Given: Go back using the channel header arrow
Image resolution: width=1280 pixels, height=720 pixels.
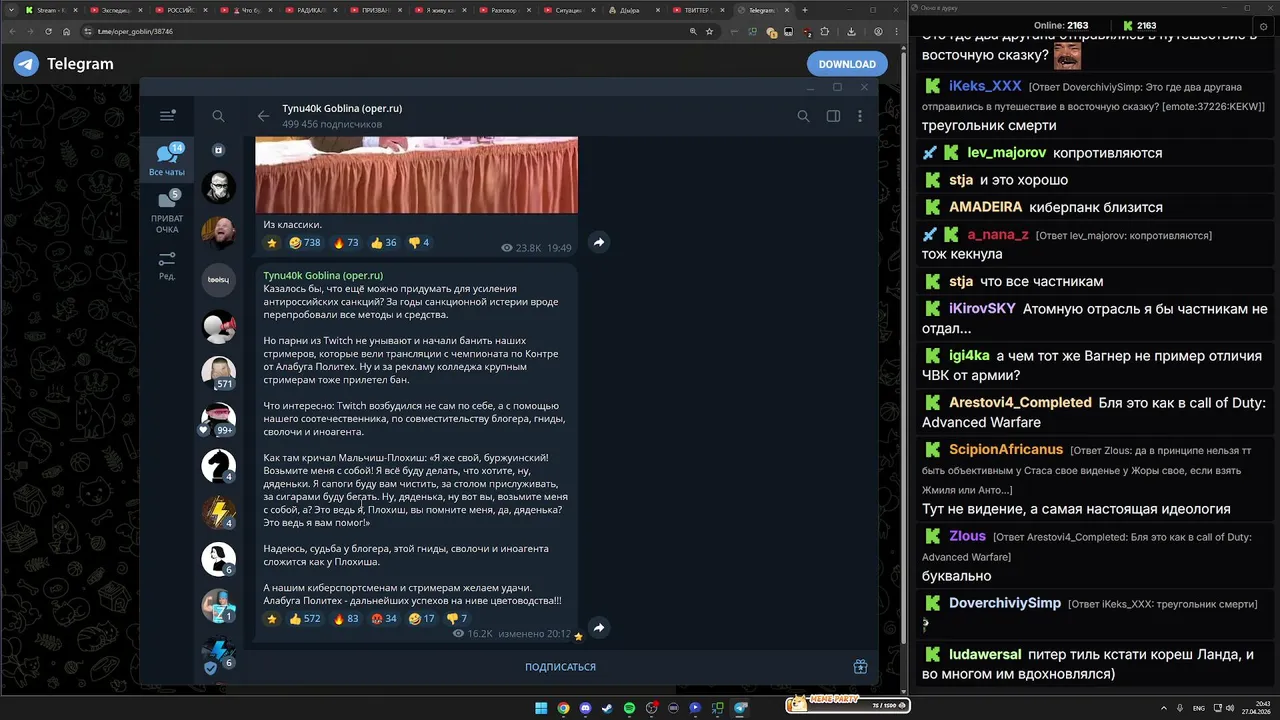Looking at the screenshot, I should 263,116.
